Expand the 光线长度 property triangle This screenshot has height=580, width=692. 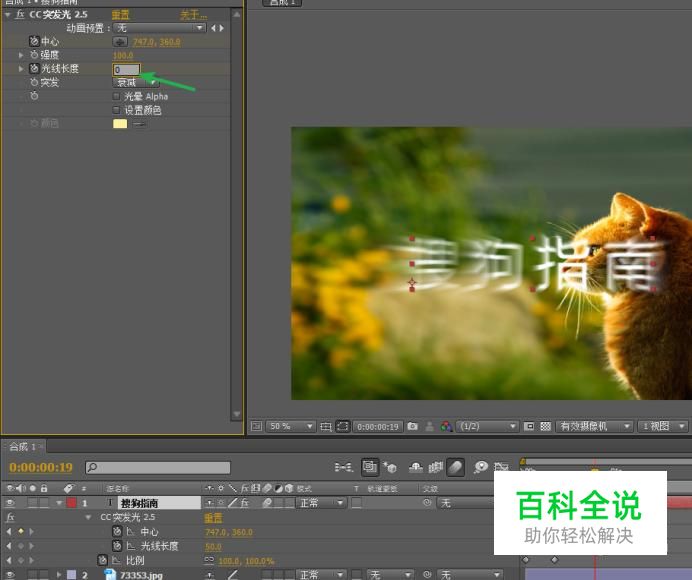click(21, 68)
